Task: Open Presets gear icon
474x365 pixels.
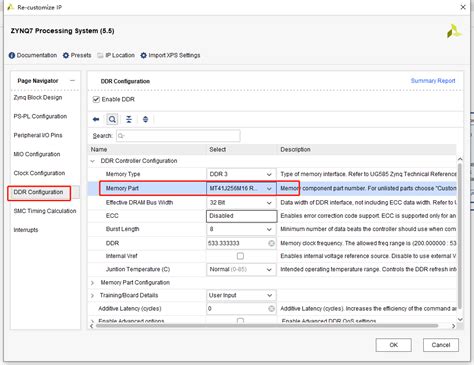Action: [66, 55]
